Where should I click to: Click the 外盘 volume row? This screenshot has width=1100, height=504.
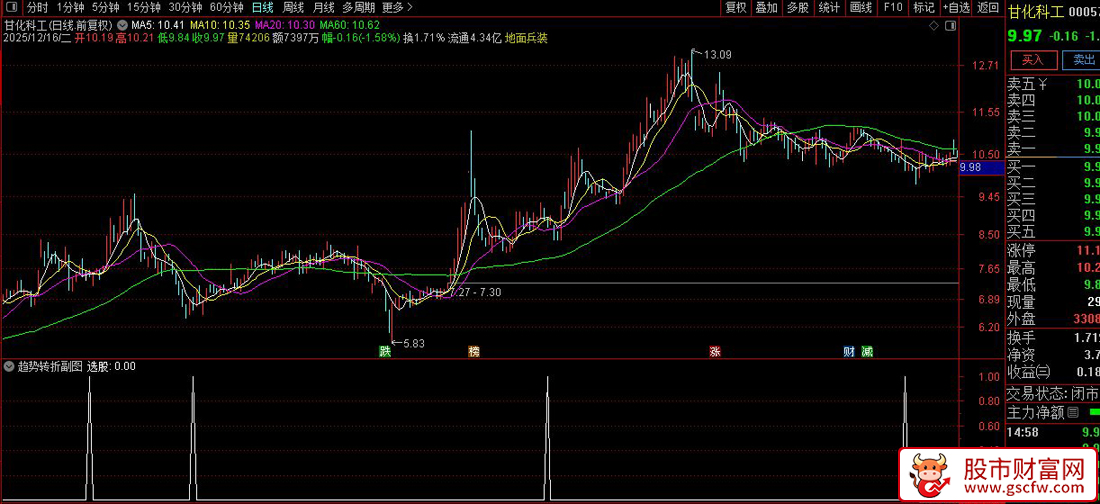(x=1053, y=319)
